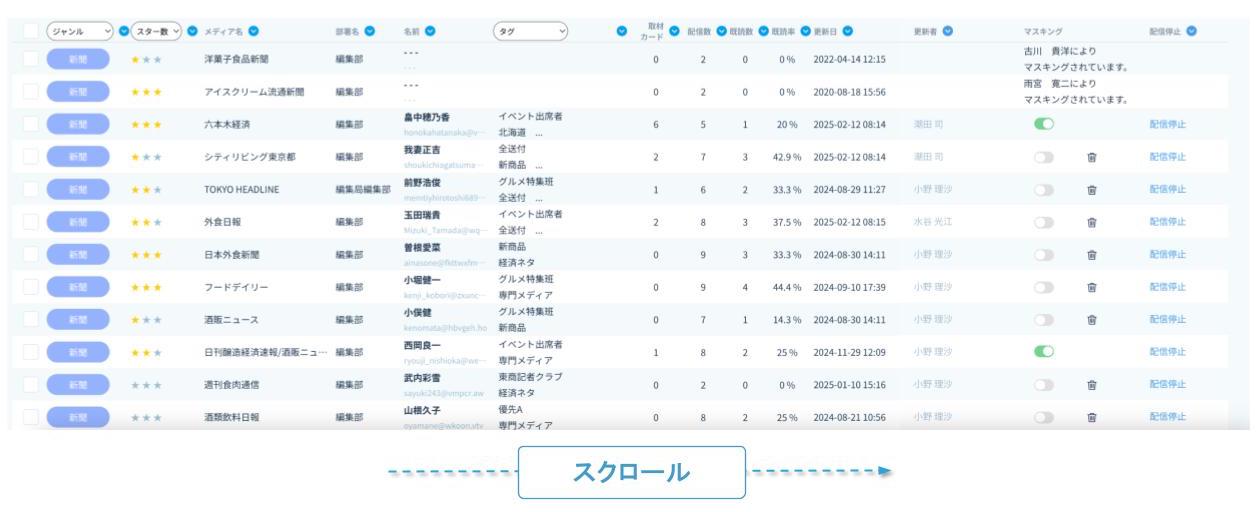Enable masking toggle for 日本外食新聞
The image size is (1257, 512).
click(x=1046, y=253)
